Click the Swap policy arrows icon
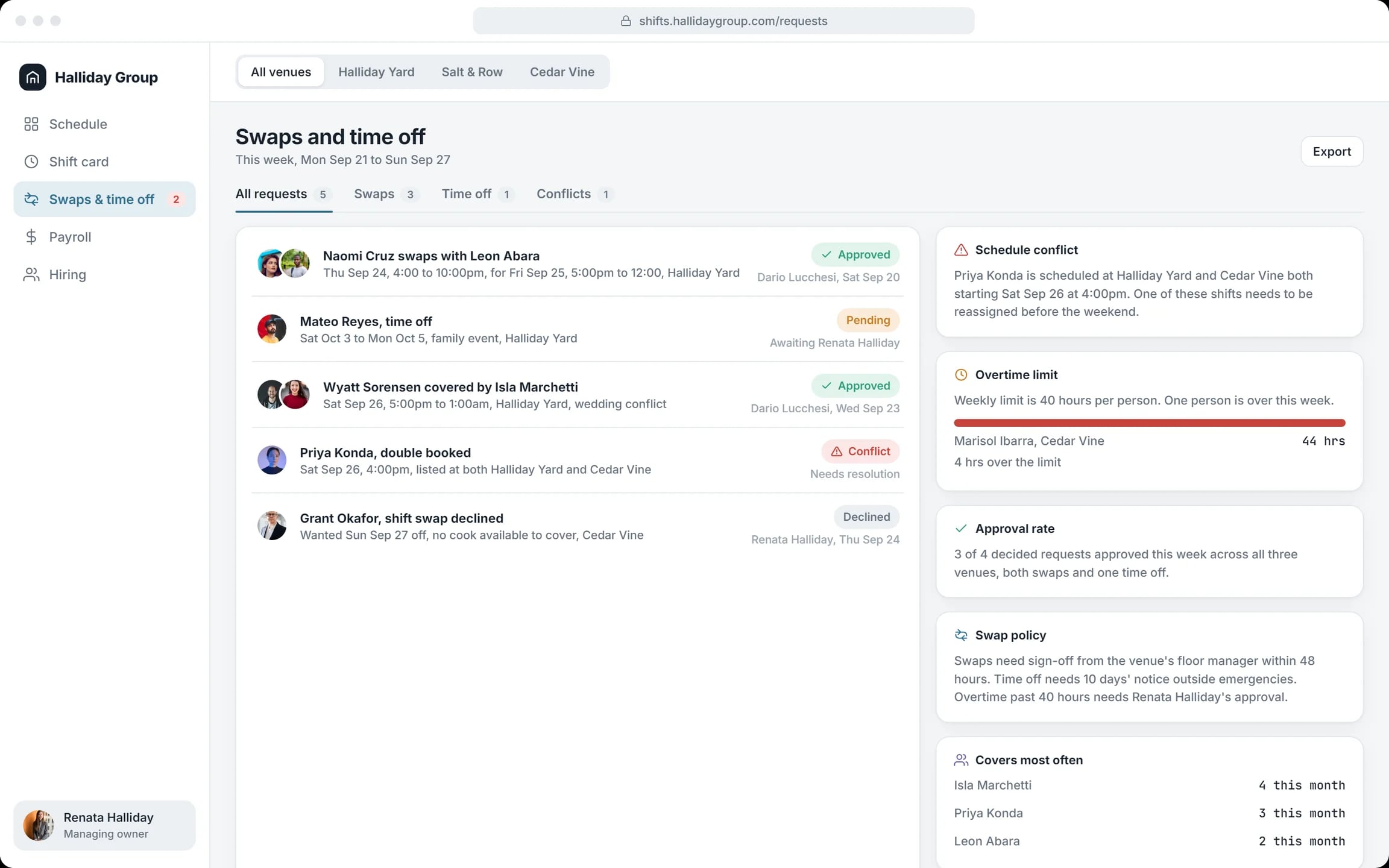Viewport: 1389px width, 868px height. pos(961,635)
